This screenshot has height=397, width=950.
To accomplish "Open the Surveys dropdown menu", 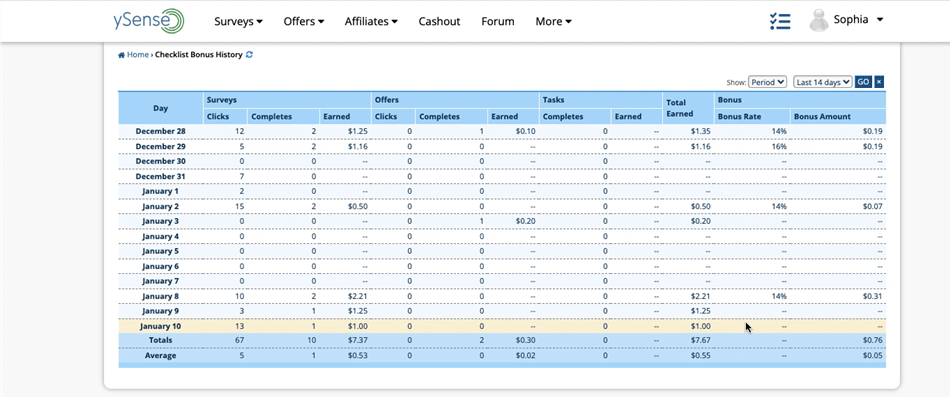I will [x=238, y=21].
